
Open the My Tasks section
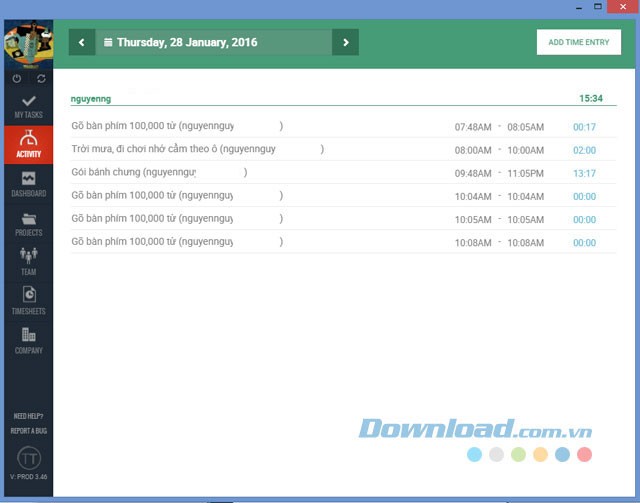click(28, 106)
